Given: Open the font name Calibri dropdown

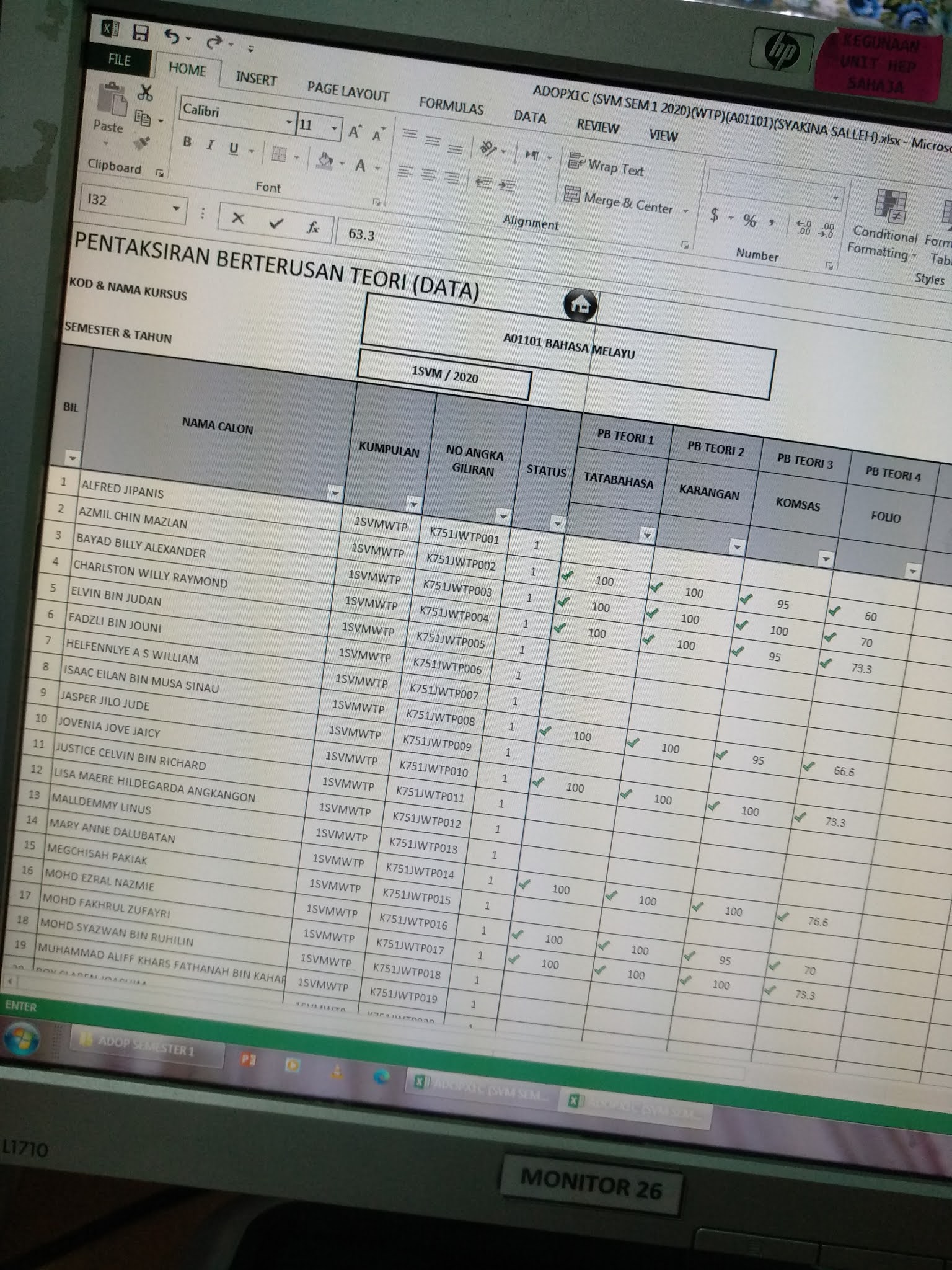Looking at the screenshot, I should [288, 122].
